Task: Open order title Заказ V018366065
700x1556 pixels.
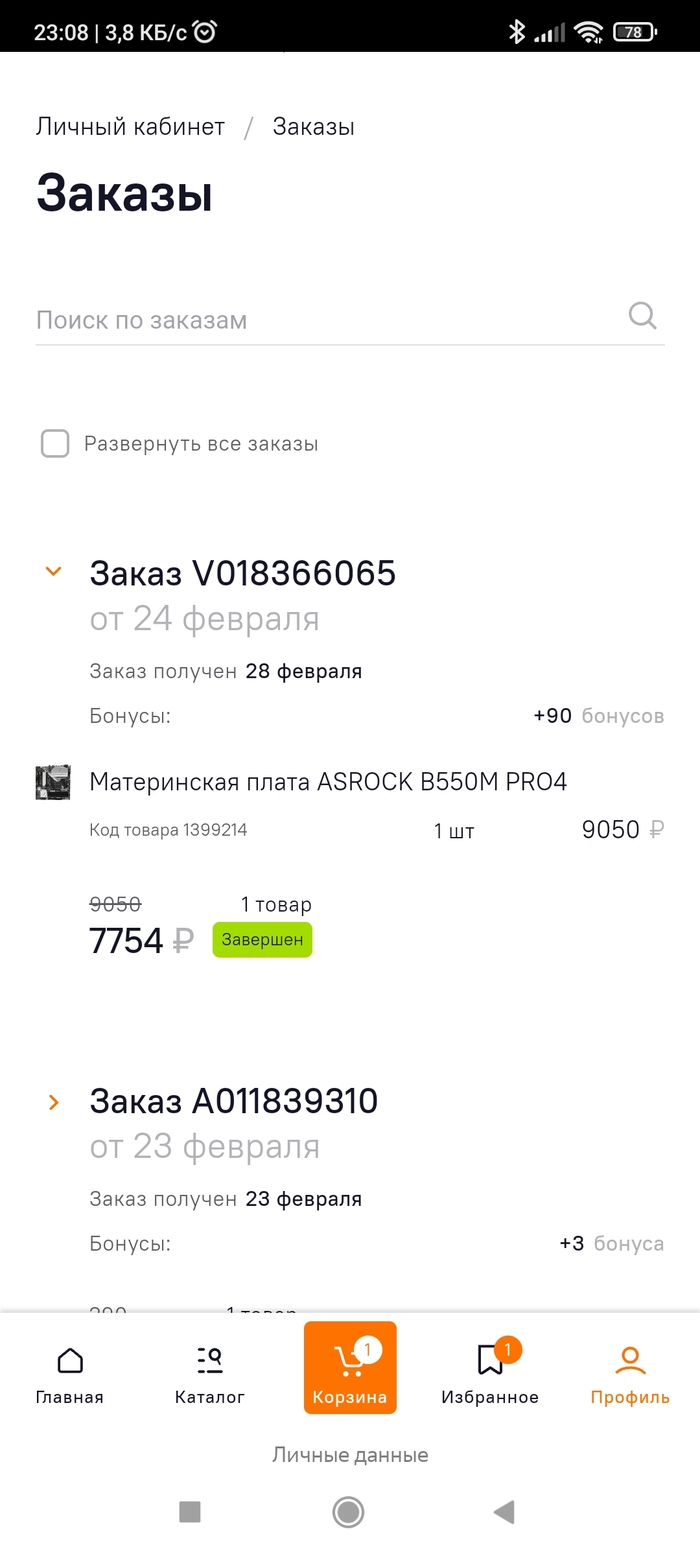Action: pyautogui.click(x=243, y=573)
